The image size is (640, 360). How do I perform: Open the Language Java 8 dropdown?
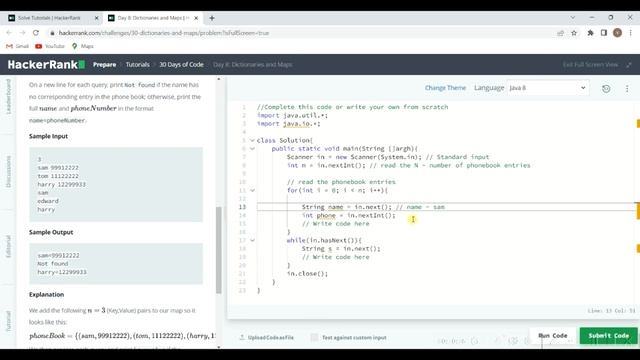[x=547, y=88]
